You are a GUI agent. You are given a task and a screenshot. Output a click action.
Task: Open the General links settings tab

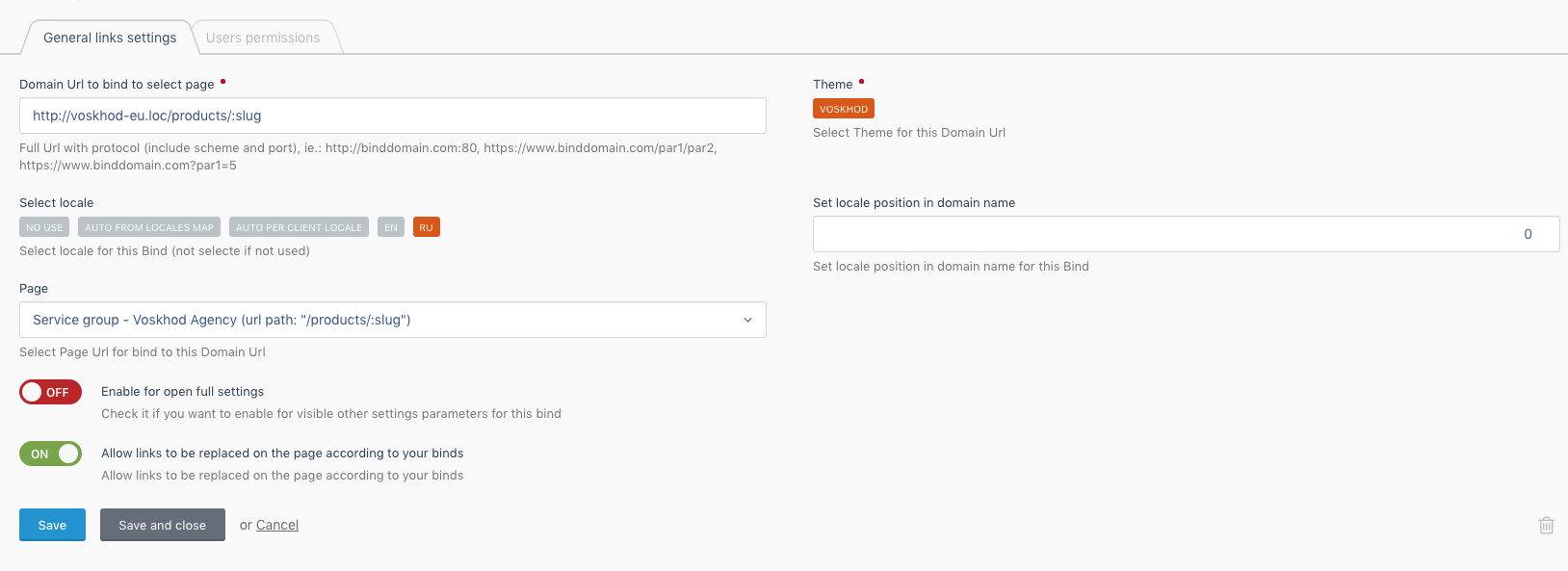(110, 38)
